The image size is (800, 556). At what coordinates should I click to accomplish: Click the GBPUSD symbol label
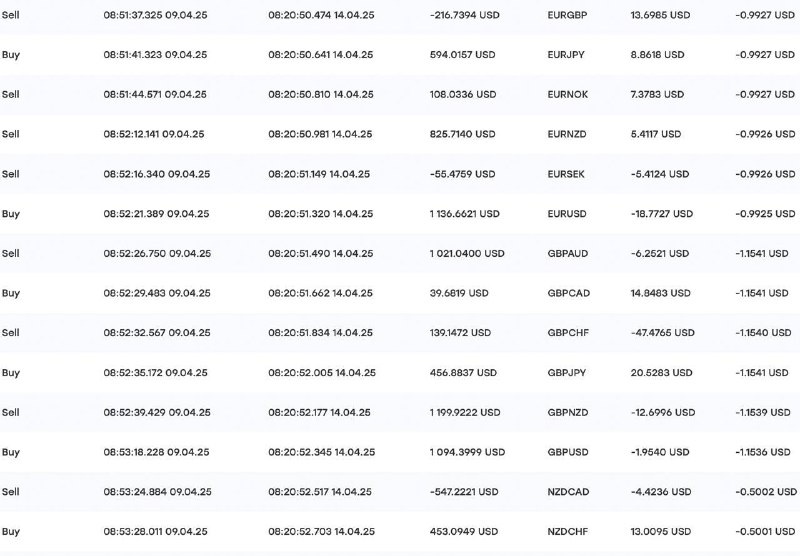pos(568,452)
